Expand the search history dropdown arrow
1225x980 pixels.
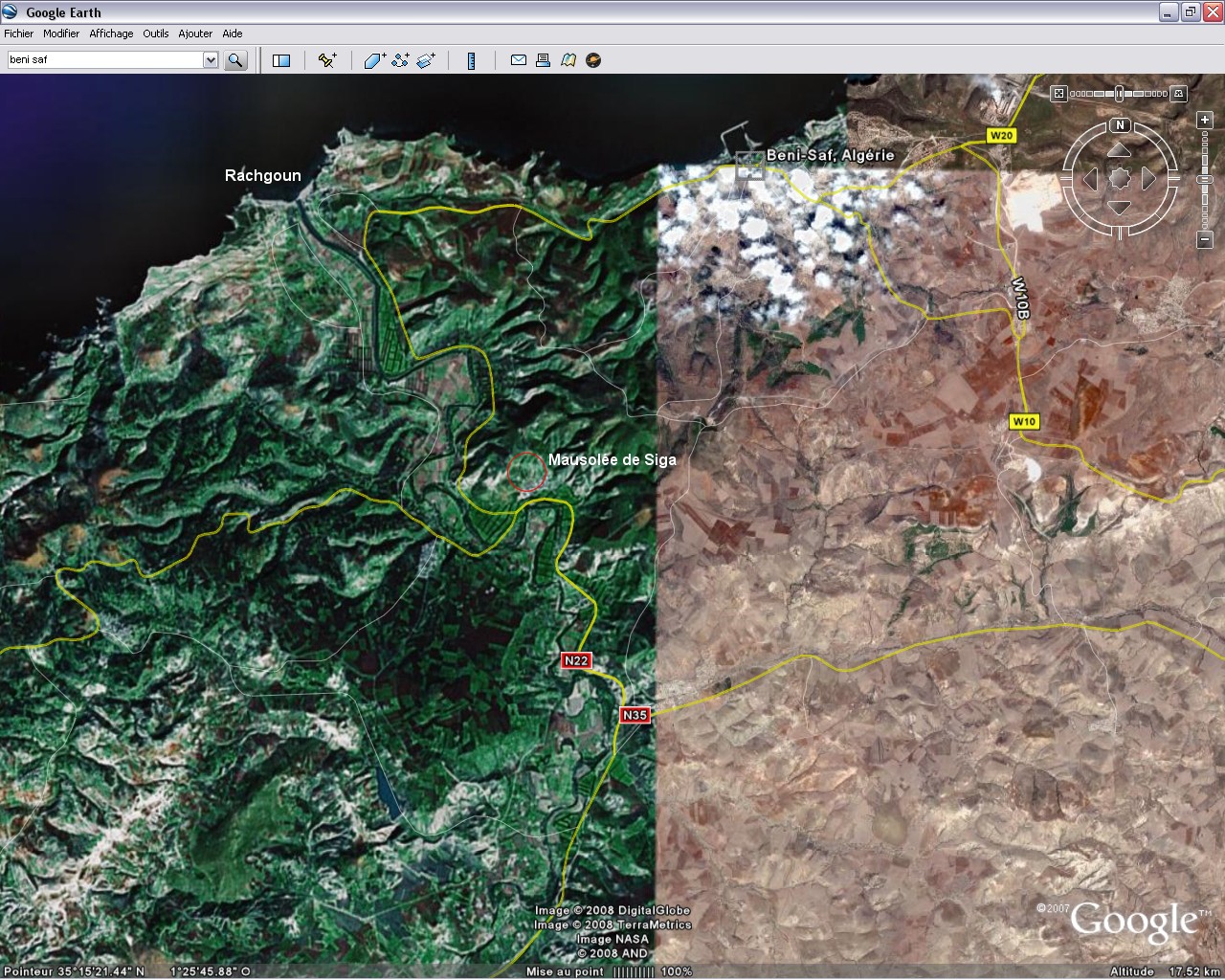(x=211, y=60)
